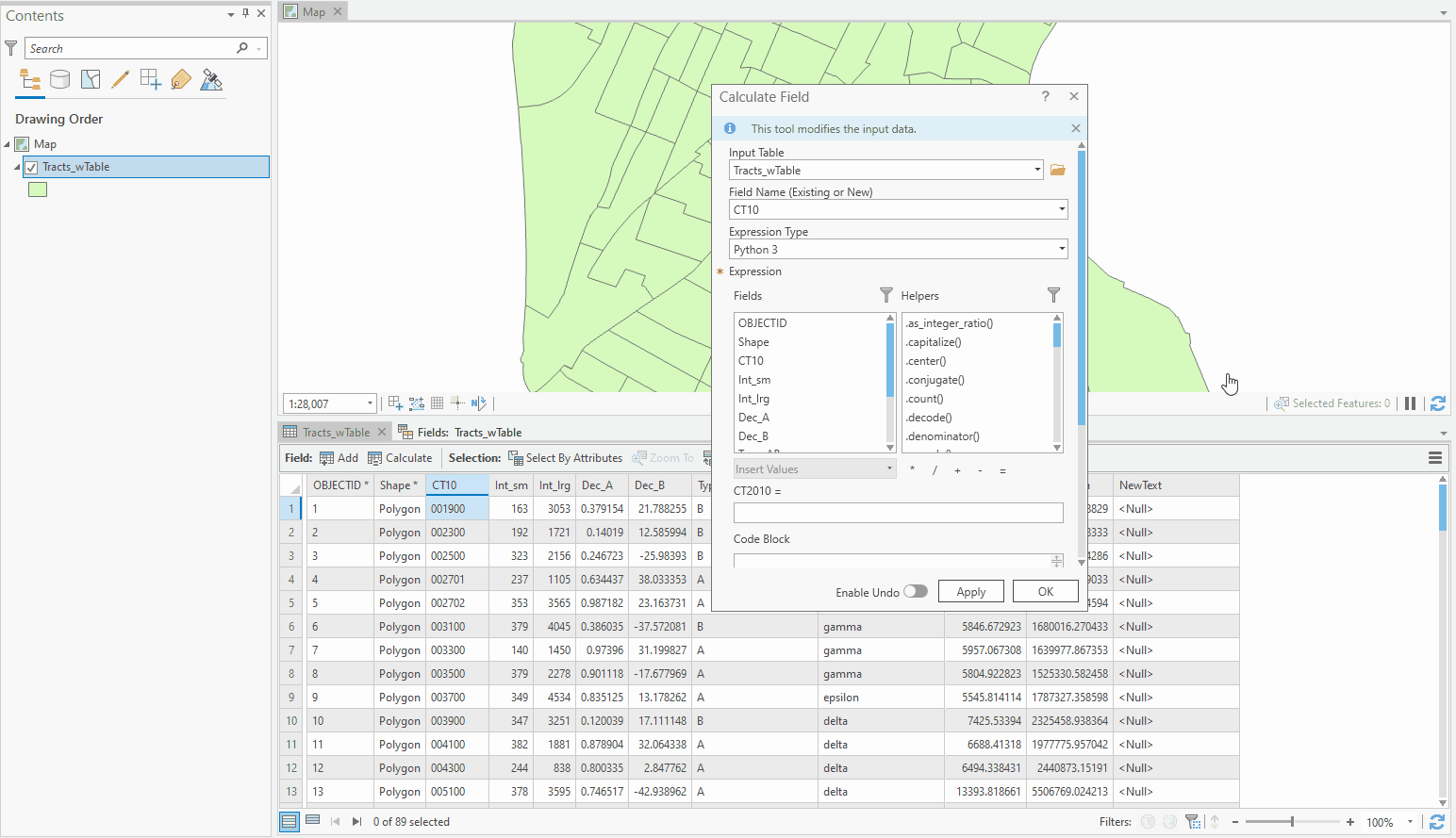The image size is (1456, 838).
Task: Open the map scale dropdown showing 1:28,007
Action: tap(370, 403)
